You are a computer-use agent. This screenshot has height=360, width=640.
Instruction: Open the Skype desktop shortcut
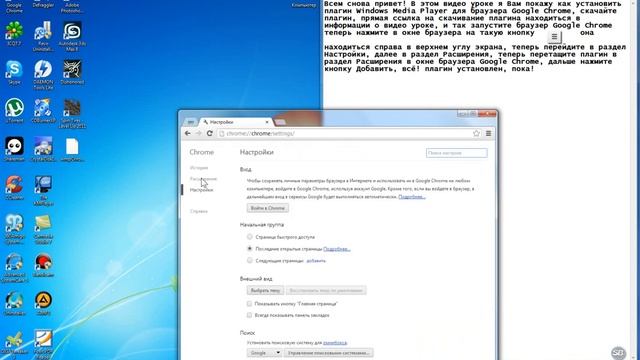[14, 72]
